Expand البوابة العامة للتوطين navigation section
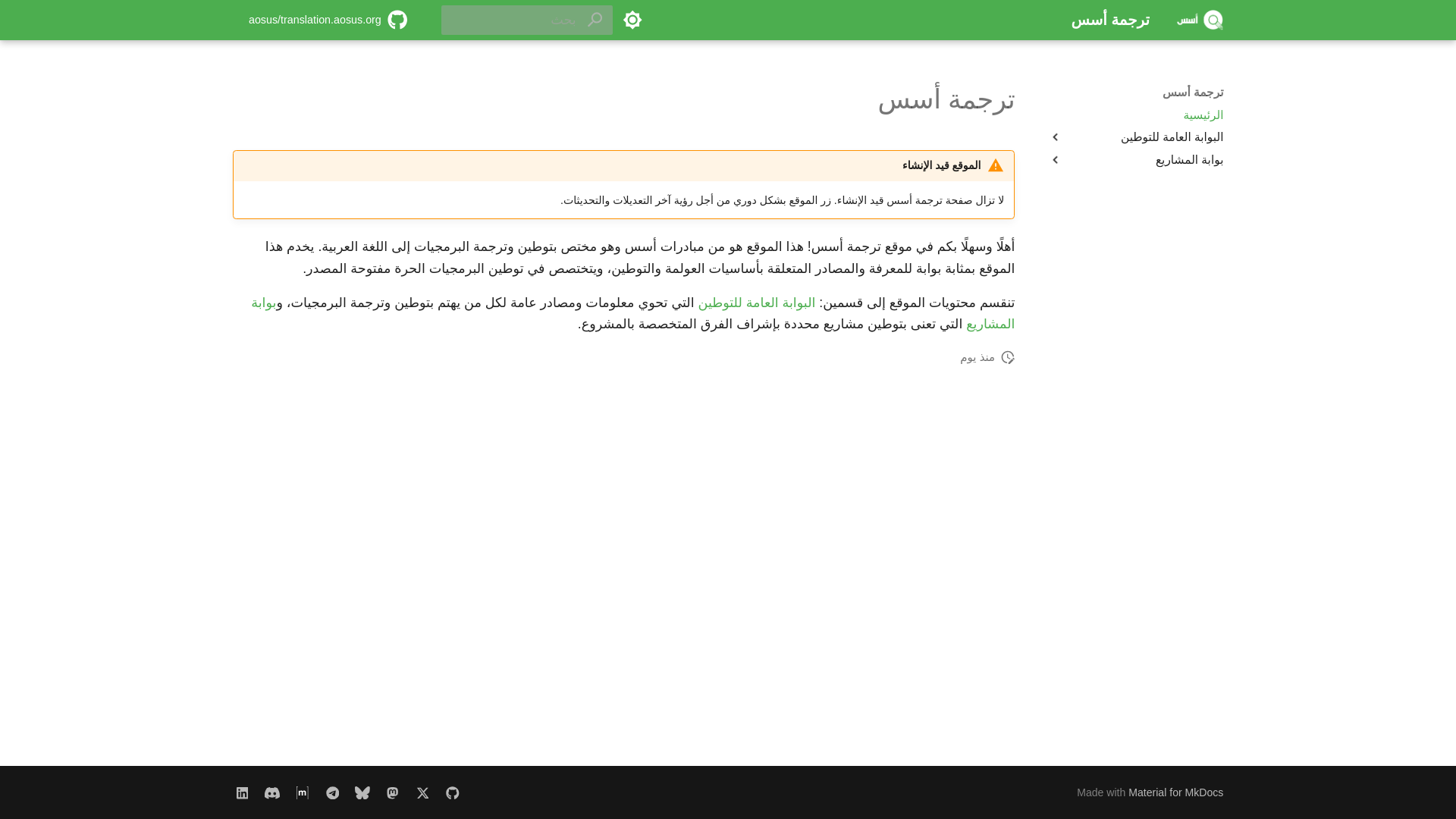 1055,137
